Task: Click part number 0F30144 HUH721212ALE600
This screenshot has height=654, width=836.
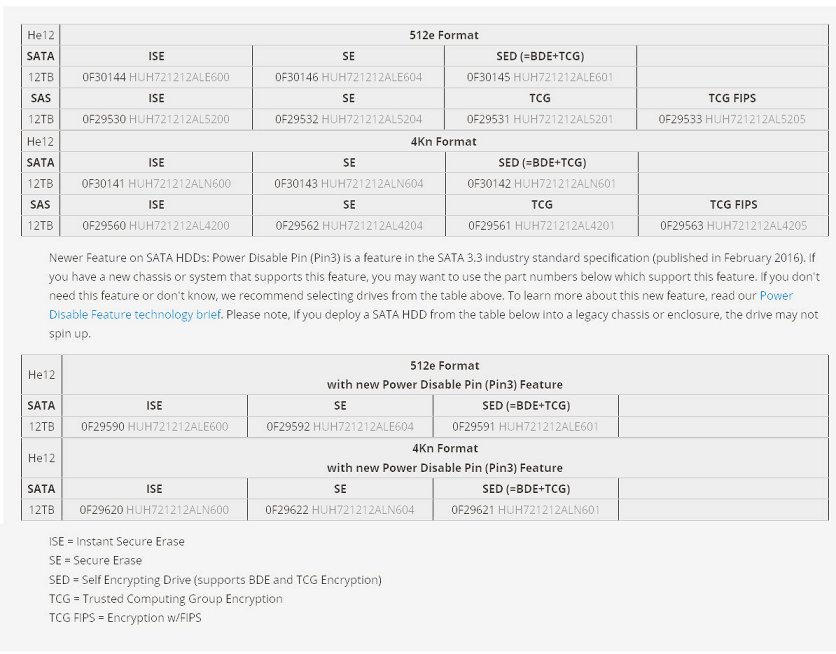Action: tap(156, 77)
